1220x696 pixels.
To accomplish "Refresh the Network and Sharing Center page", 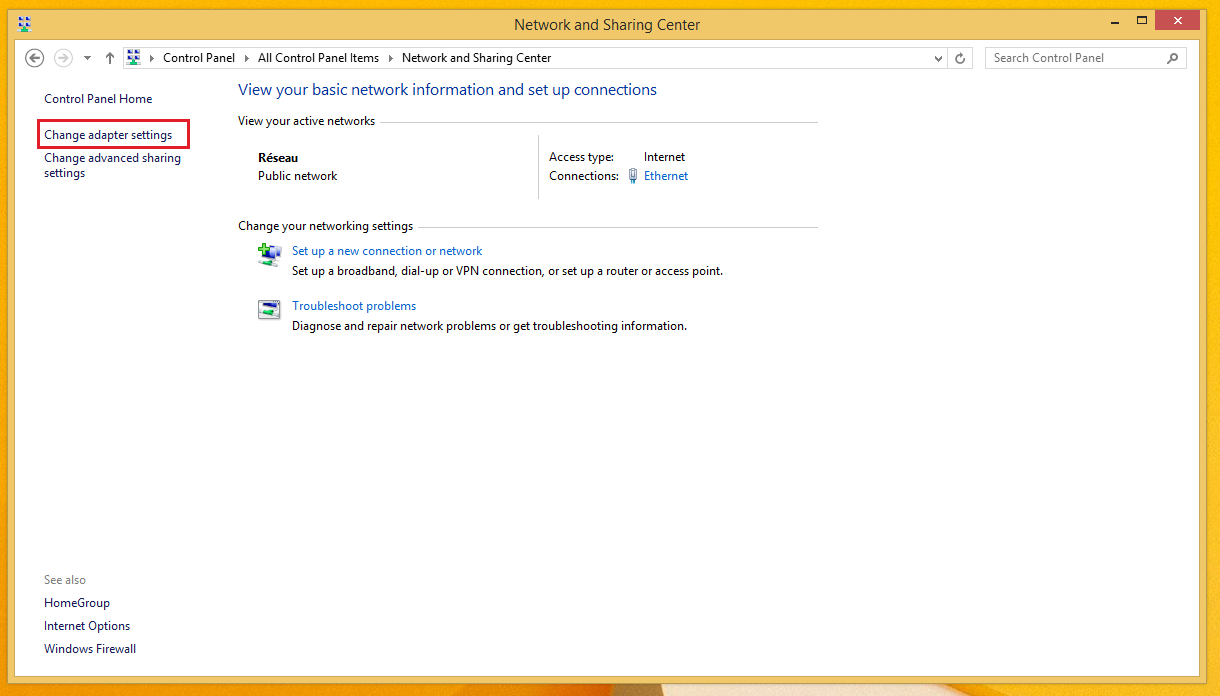I will pyautogui.click(x=960, y=58).
